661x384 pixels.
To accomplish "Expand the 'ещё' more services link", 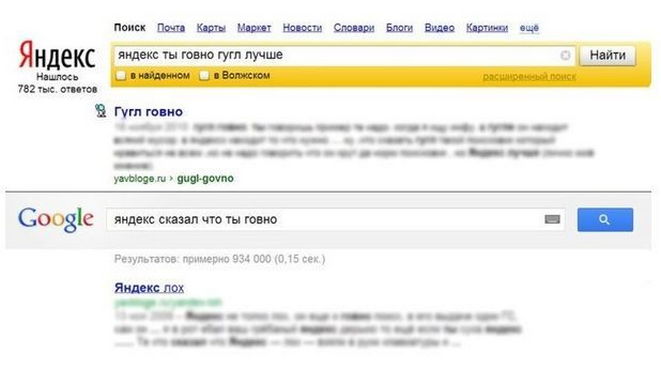I will 529,28.
